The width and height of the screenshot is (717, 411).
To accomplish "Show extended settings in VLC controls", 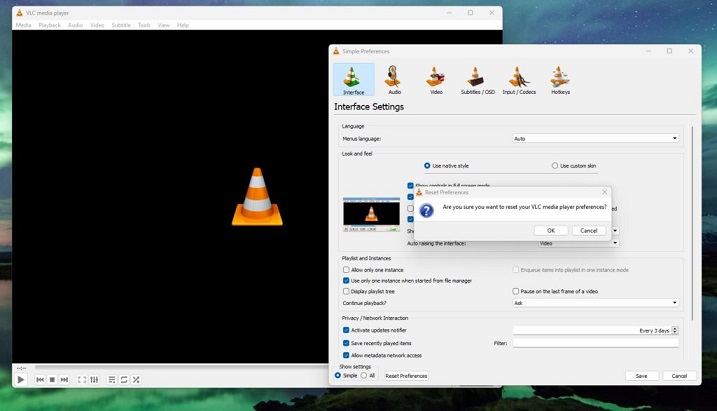I will (94, 379).
